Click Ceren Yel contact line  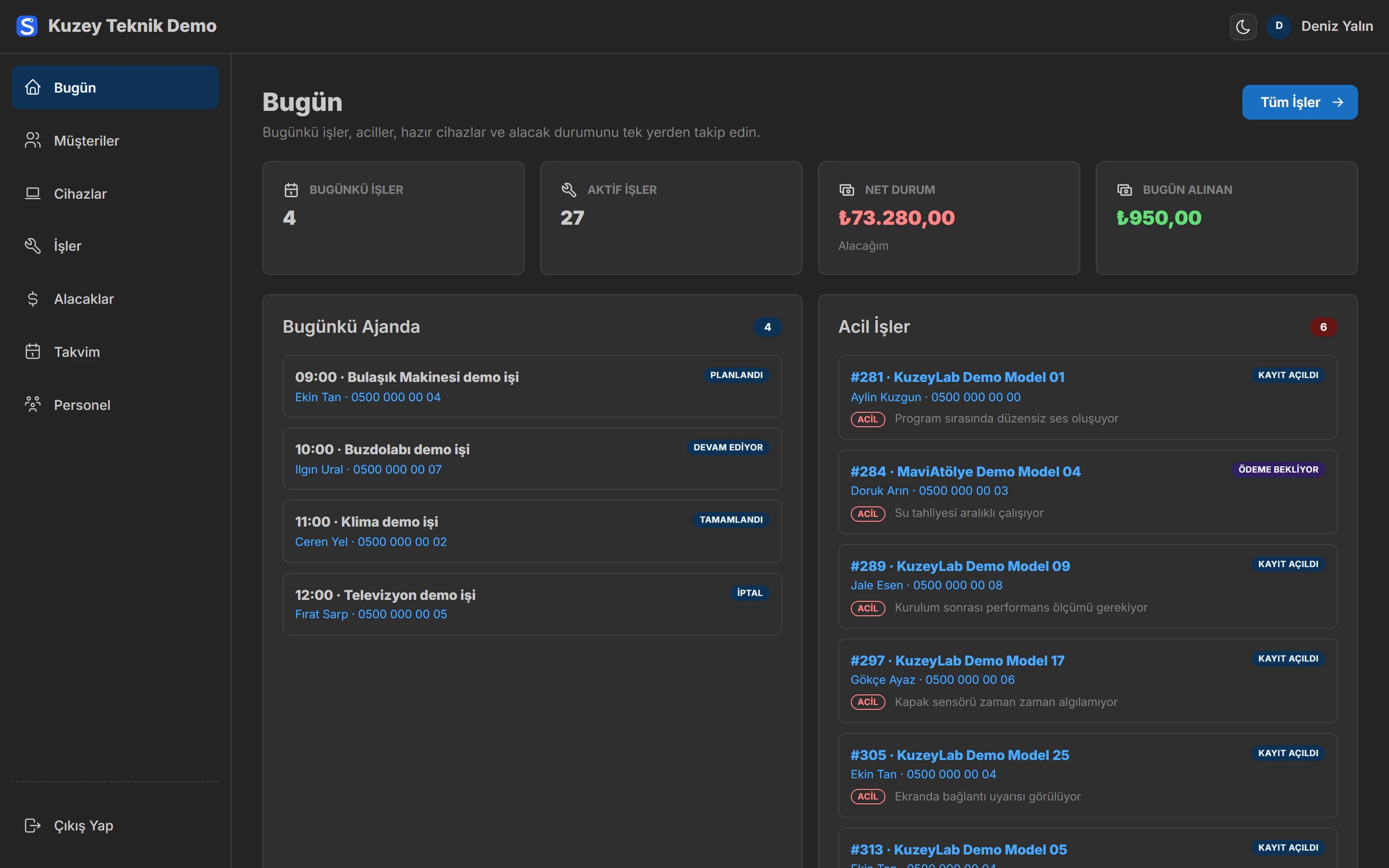(x=371, y=542)
